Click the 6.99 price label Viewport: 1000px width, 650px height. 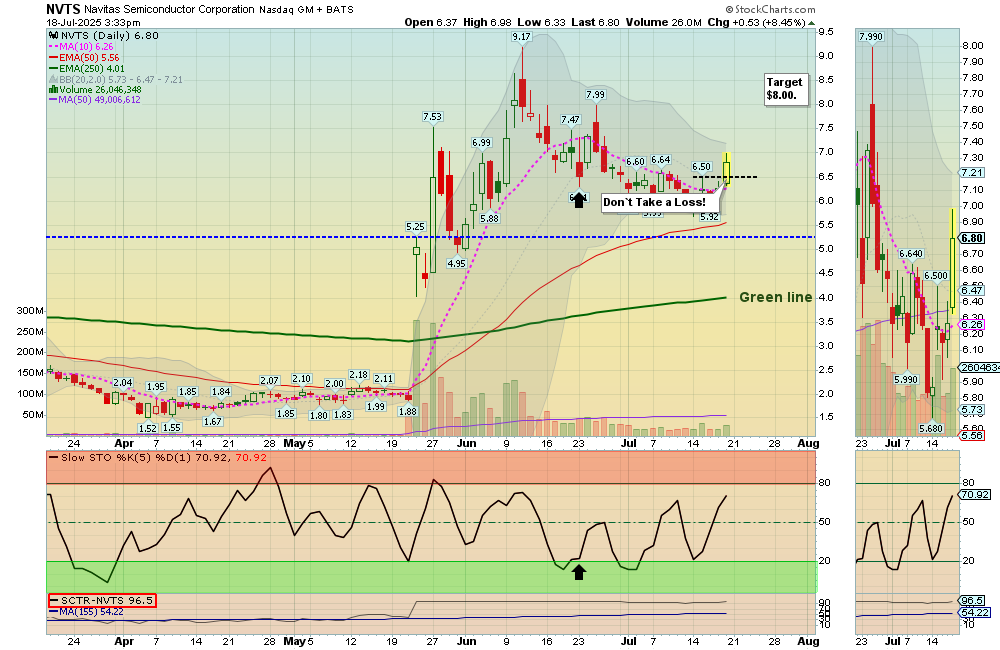click(x=482, y=143)
